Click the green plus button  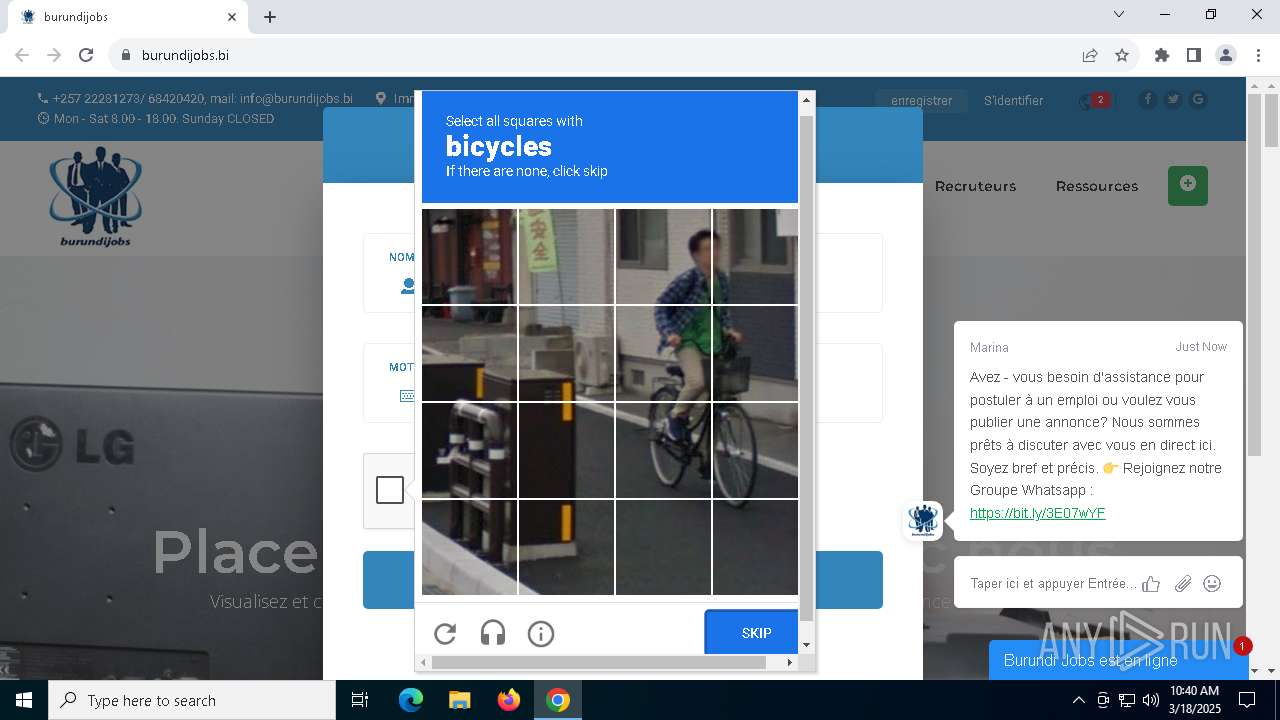pyautogui.click(x=1188, y=185)
